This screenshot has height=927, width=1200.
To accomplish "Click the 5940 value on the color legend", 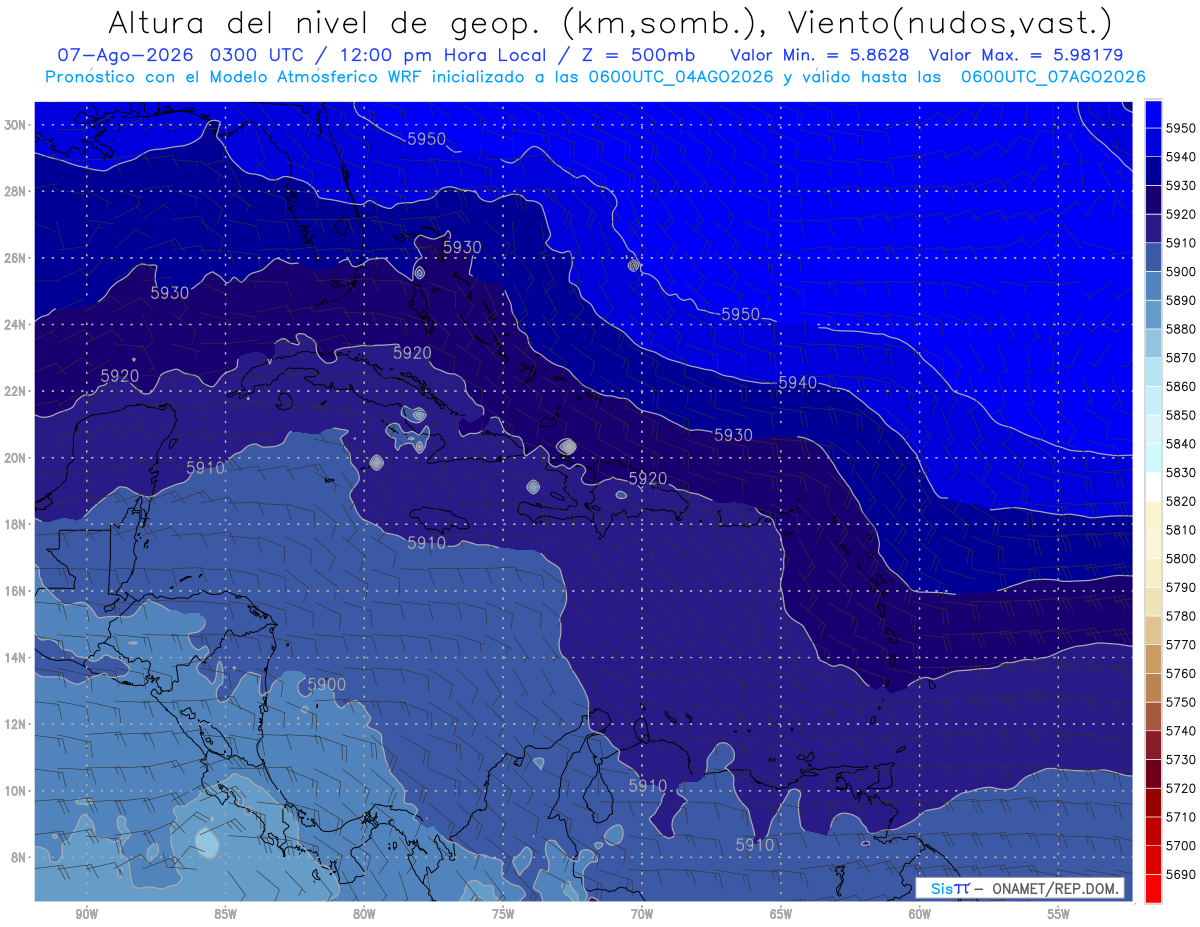I will [x=1180, y=157].
